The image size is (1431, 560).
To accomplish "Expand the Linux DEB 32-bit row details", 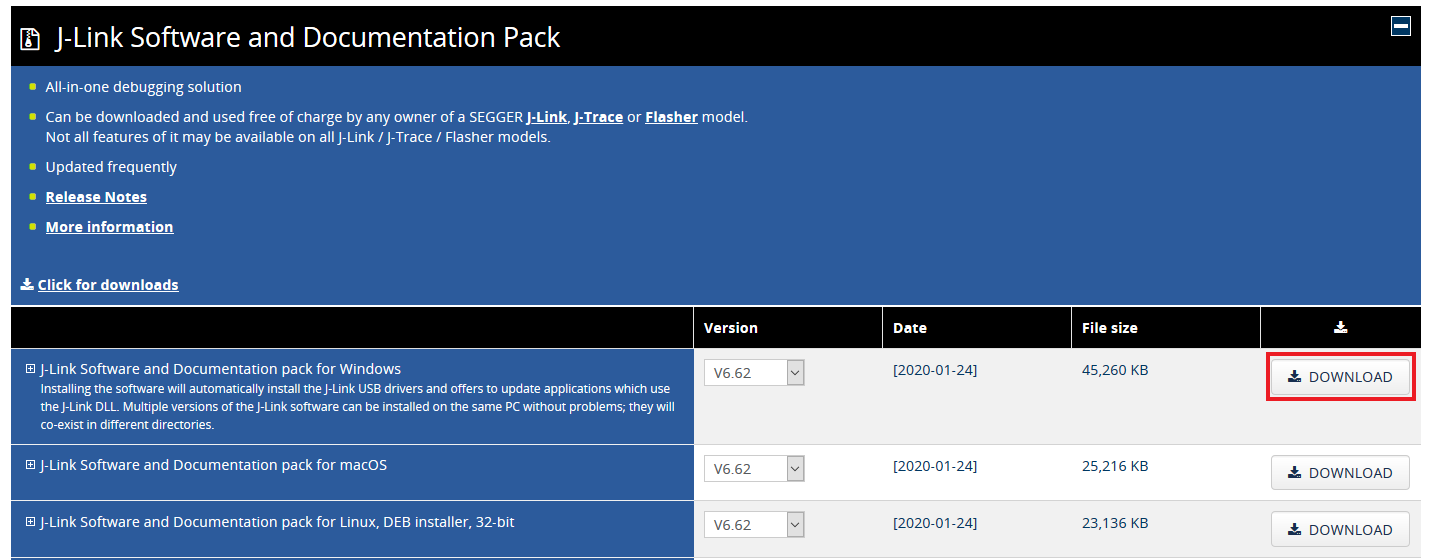I will coord(30,522).
